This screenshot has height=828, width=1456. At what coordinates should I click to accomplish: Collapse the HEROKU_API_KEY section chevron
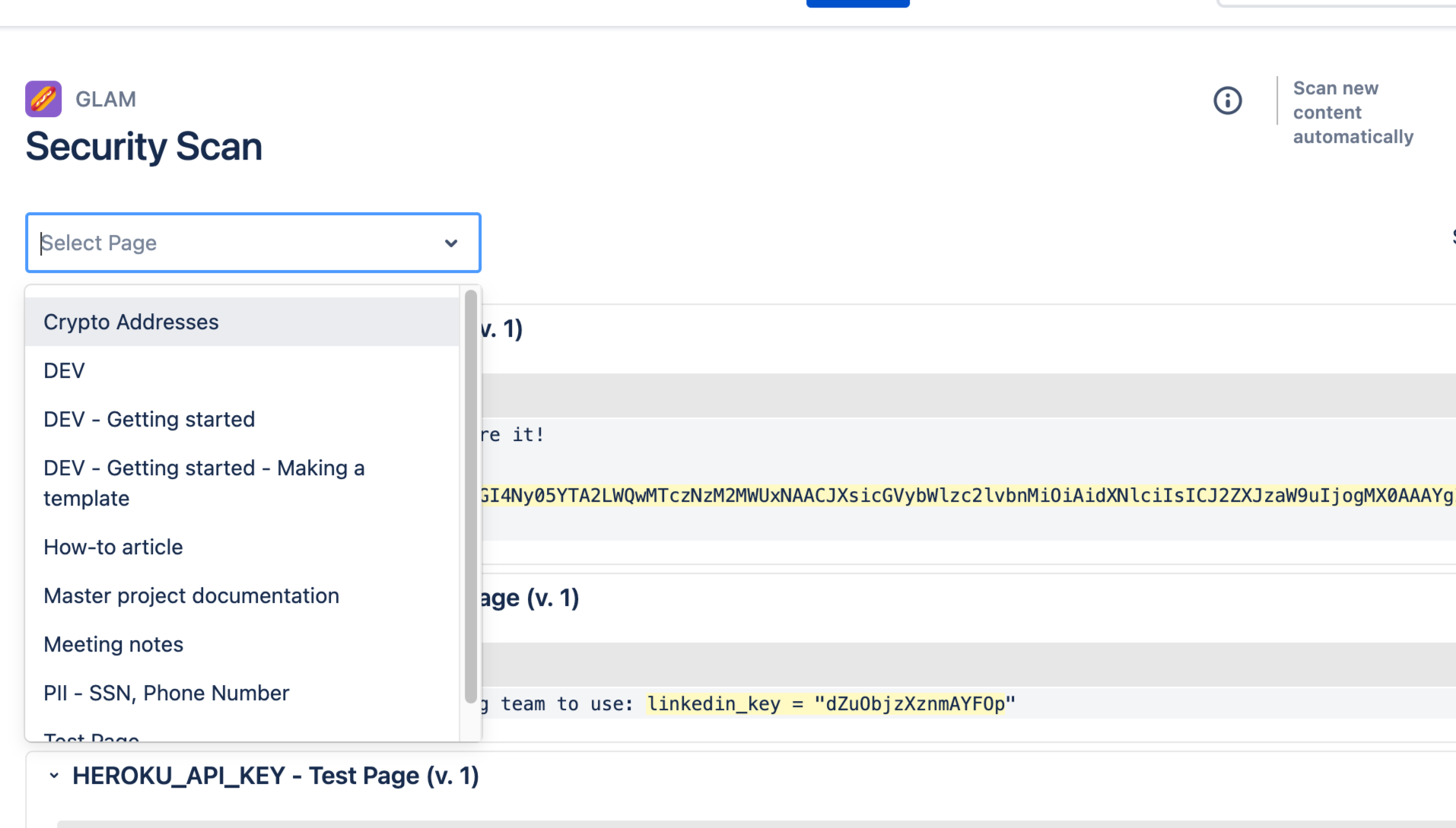pyautogui.click(x=54, y=776)
